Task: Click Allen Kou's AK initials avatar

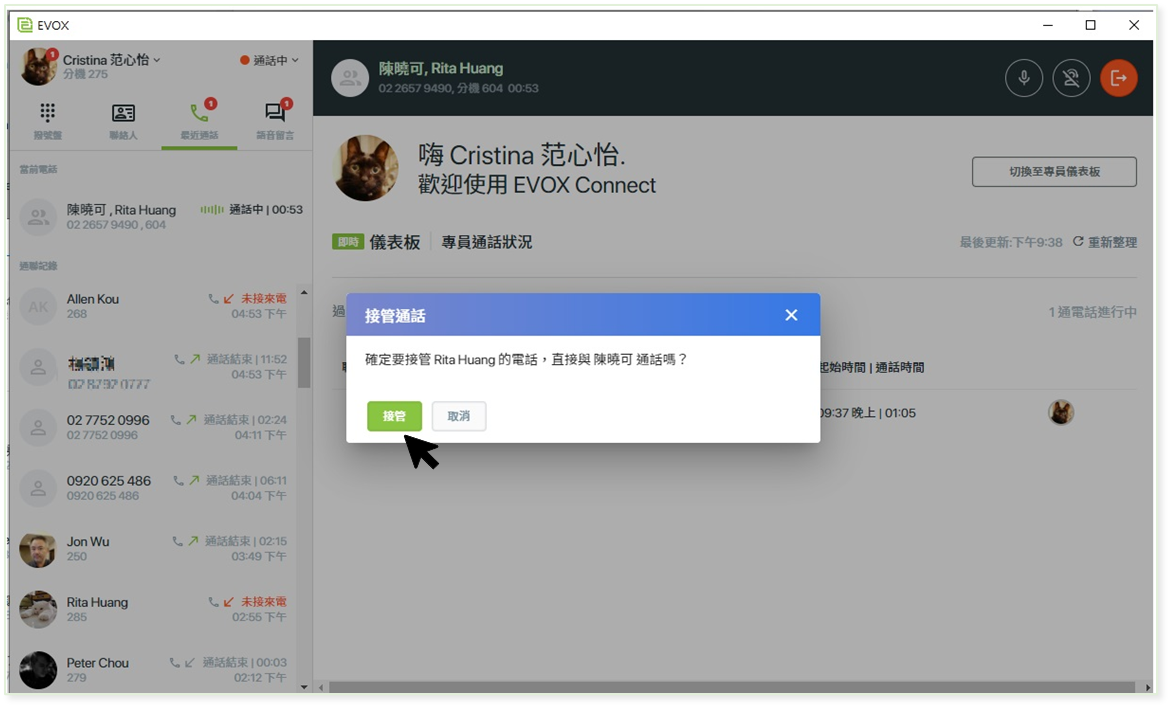Action: pos(37,306)
